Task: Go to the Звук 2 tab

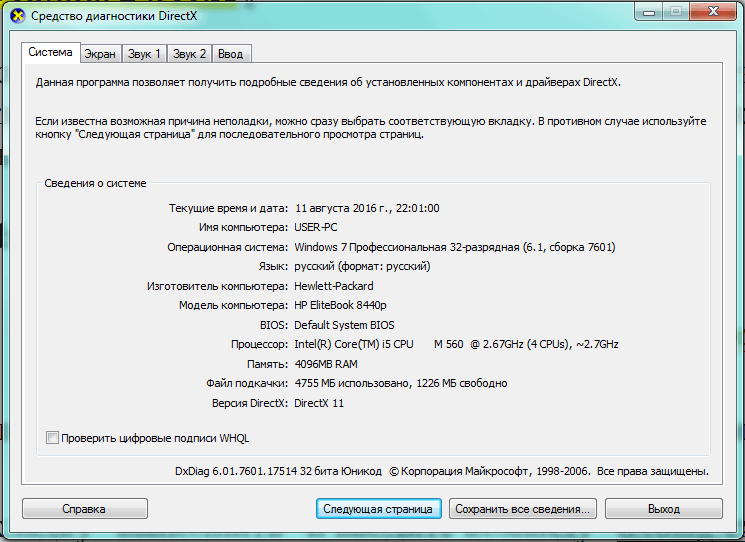Action: (x=190, y=54)
